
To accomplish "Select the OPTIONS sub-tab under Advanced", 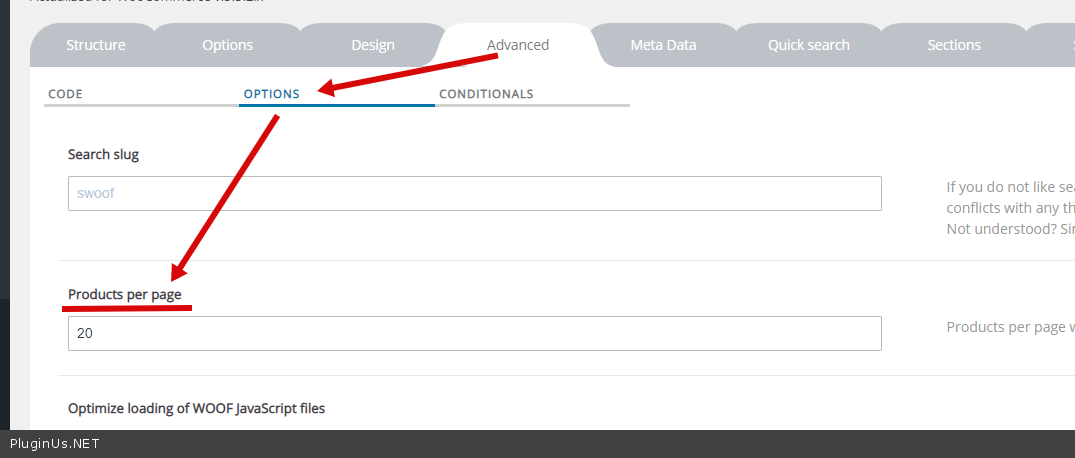I will [x=272, y=94].
